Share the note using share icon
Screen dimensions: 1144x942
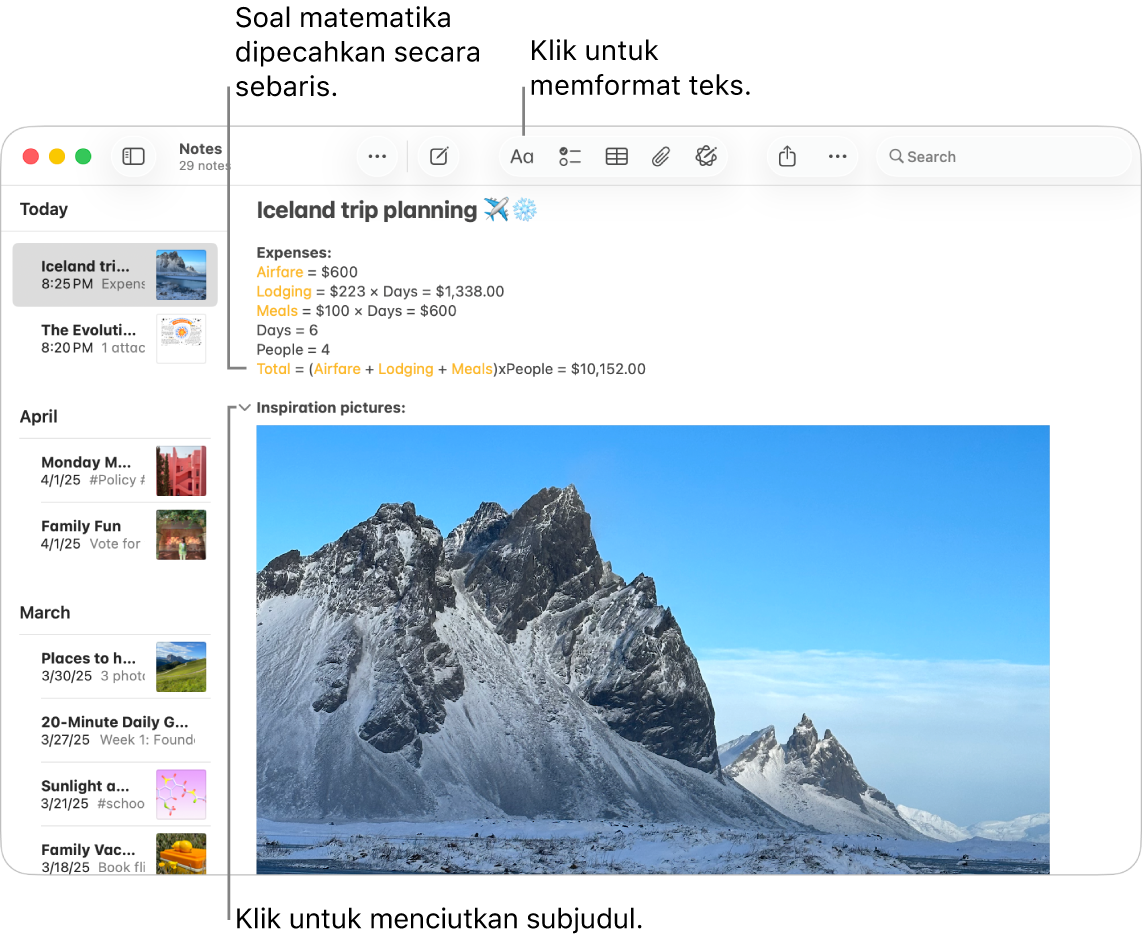pos(787,156)
